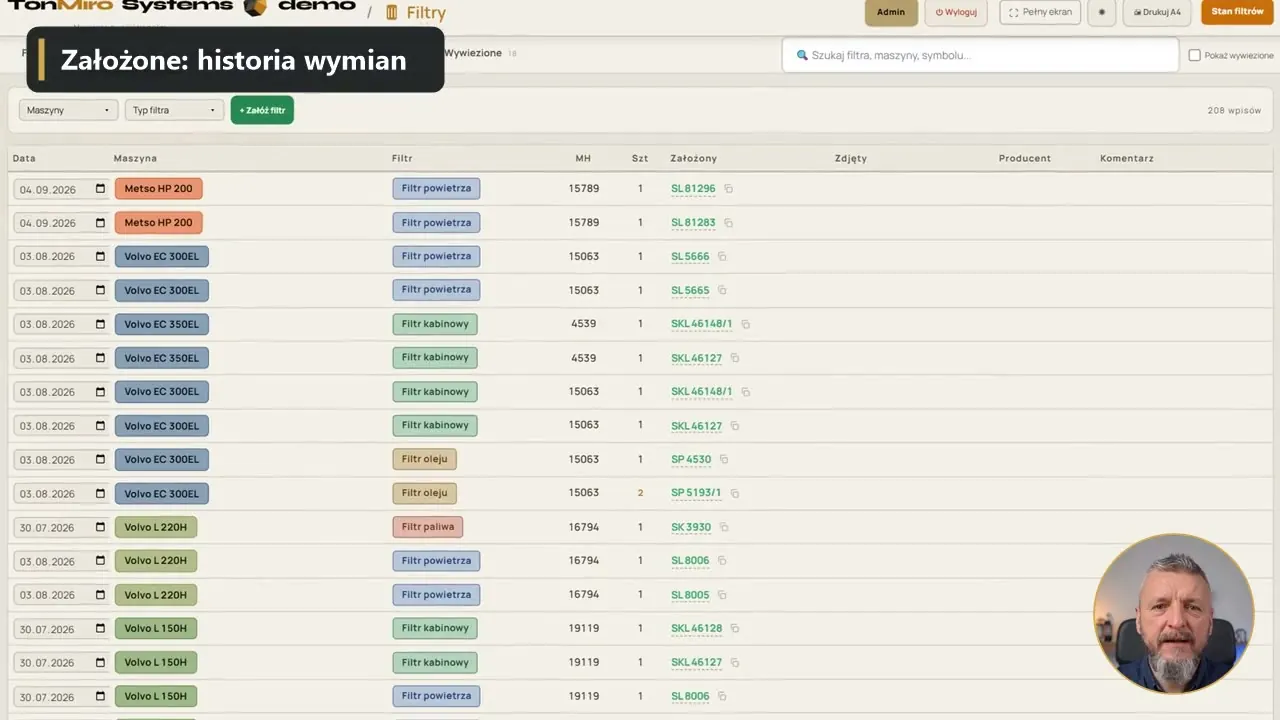Image resolution: width=1280 pixels, height=720 pixels.
Task: Click the date field in the SL 81283 row
Action: pos(61,223)
